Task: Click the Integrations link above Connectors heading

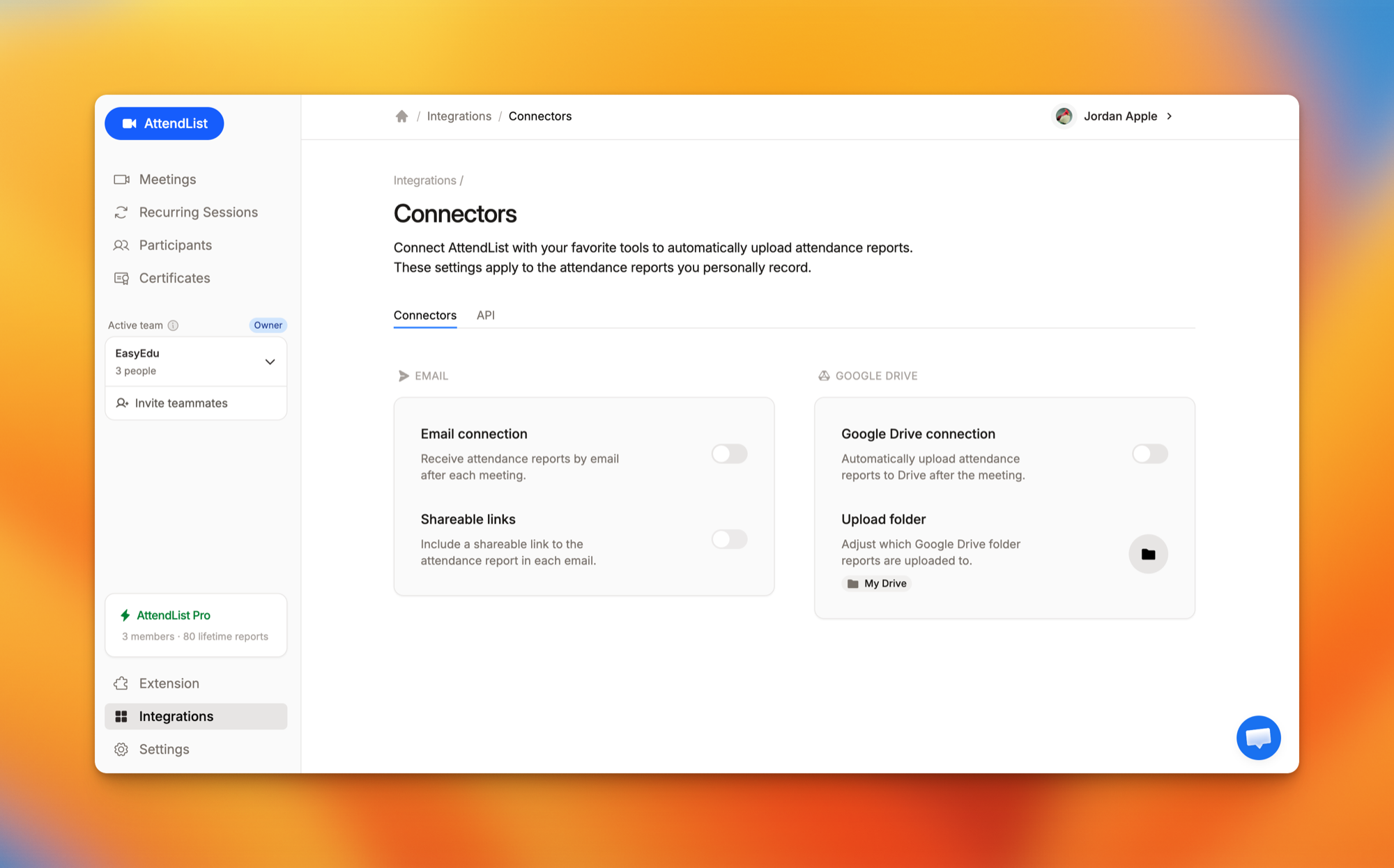Action: click(x=424, y=180)
